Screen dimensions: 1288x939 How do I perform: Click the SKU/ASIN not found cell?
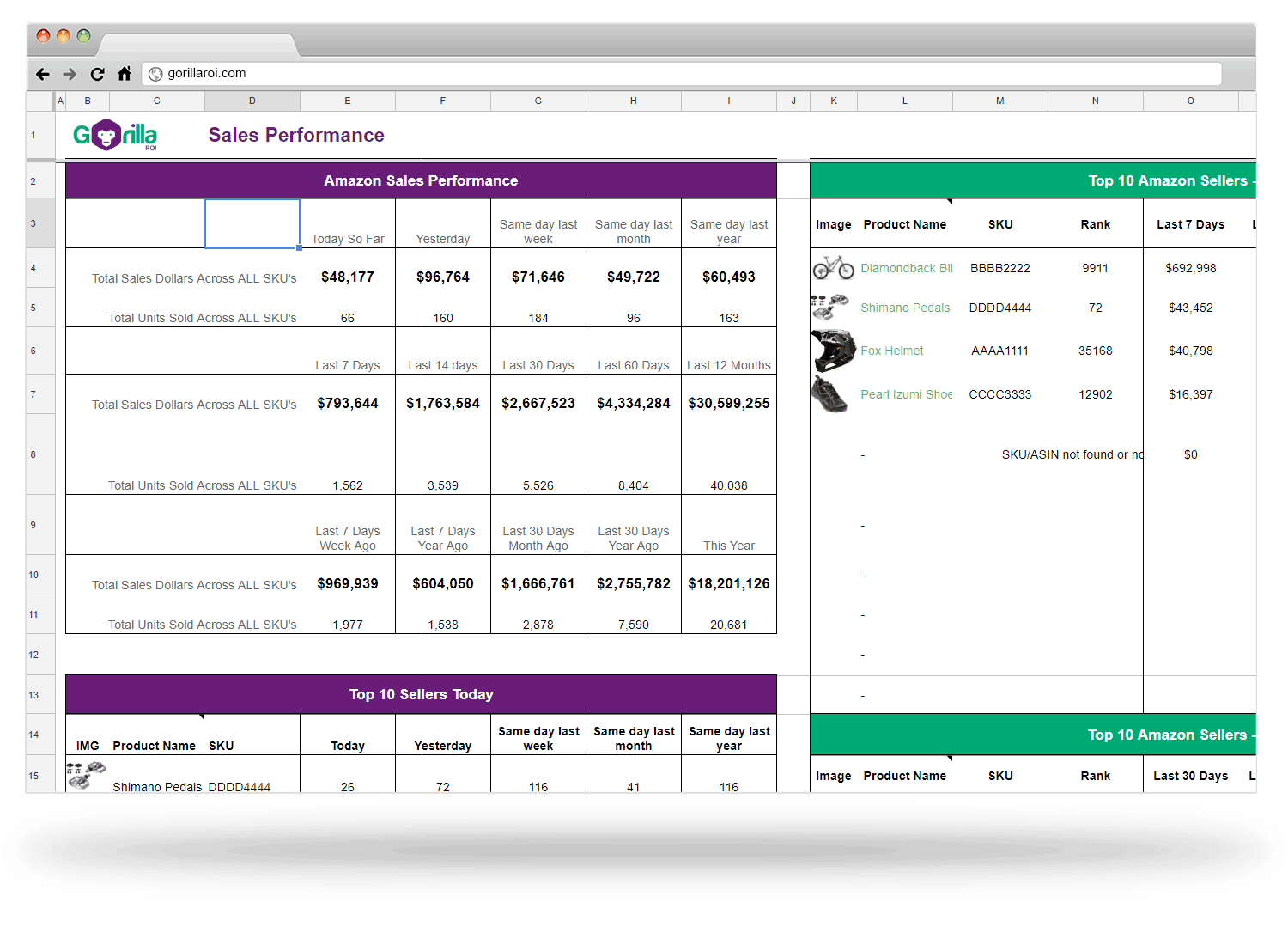1072,454
